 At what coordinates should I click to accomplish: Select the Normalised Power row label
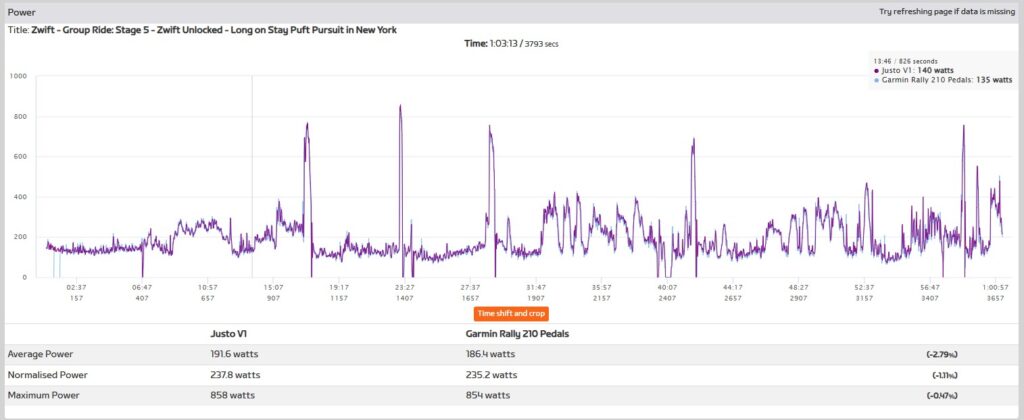(46, 375)
